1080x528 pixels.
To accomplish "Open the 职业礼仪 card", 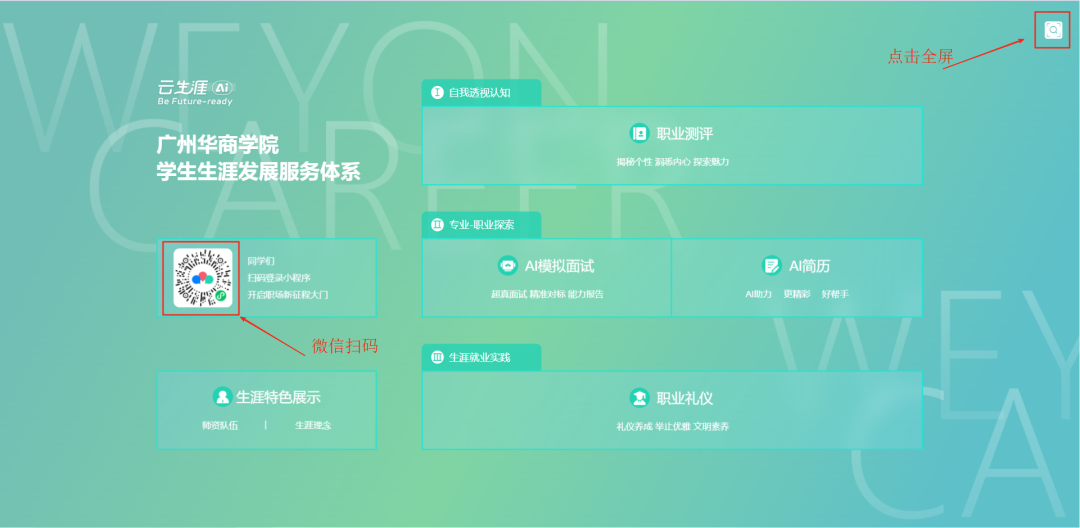I will (672, 410).
